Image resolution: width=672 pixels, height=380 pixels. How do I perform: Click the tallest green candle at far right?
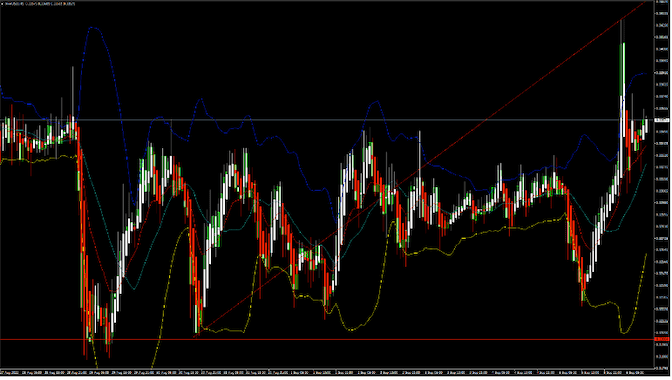pos(622,69)
